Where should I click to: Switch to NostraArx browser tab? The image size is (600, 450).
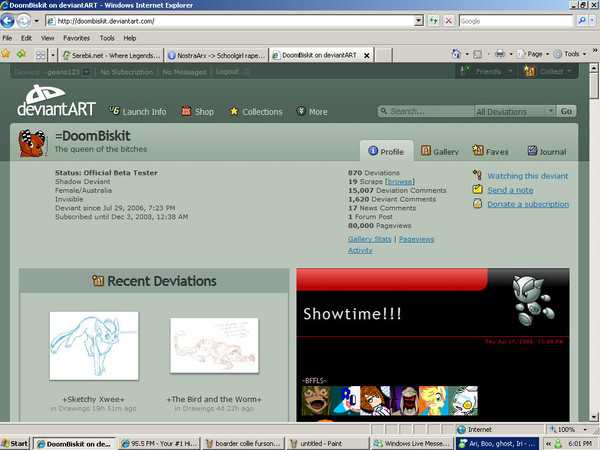point(217,55)
